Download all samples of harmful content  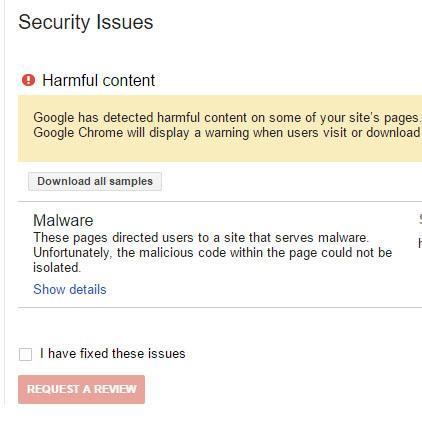(95, 181)
